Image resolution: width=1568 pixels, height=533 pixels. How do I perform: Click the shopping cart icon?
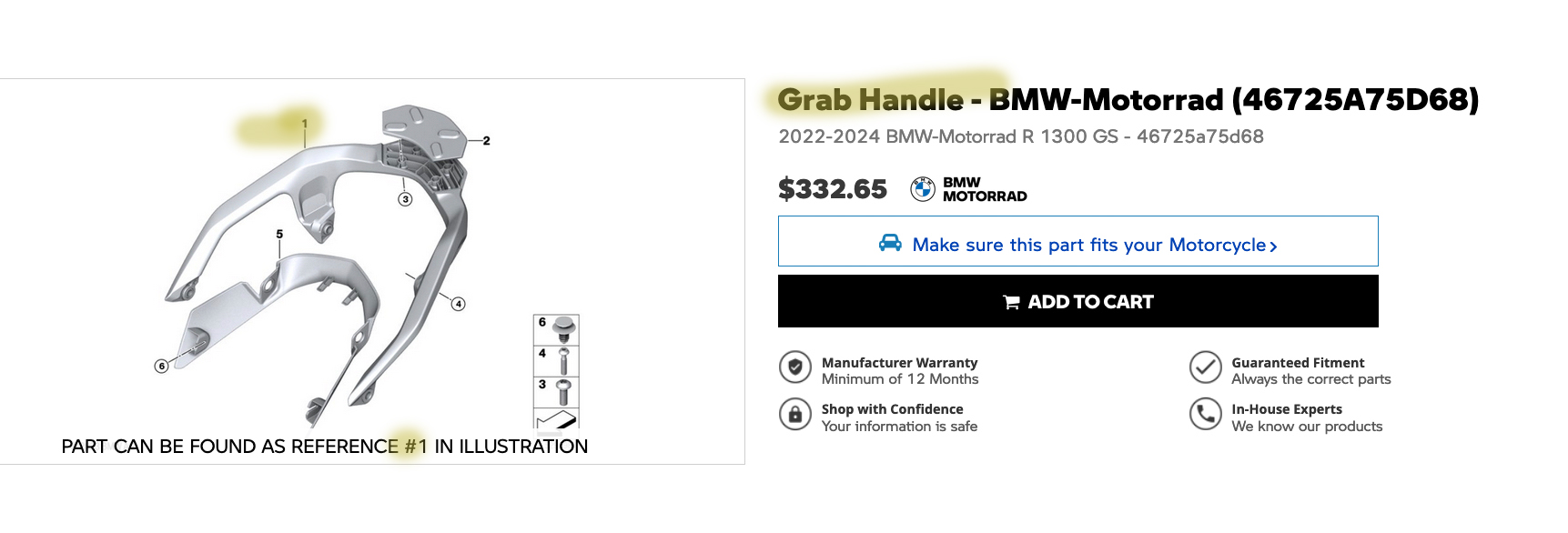pos(1011,302)
